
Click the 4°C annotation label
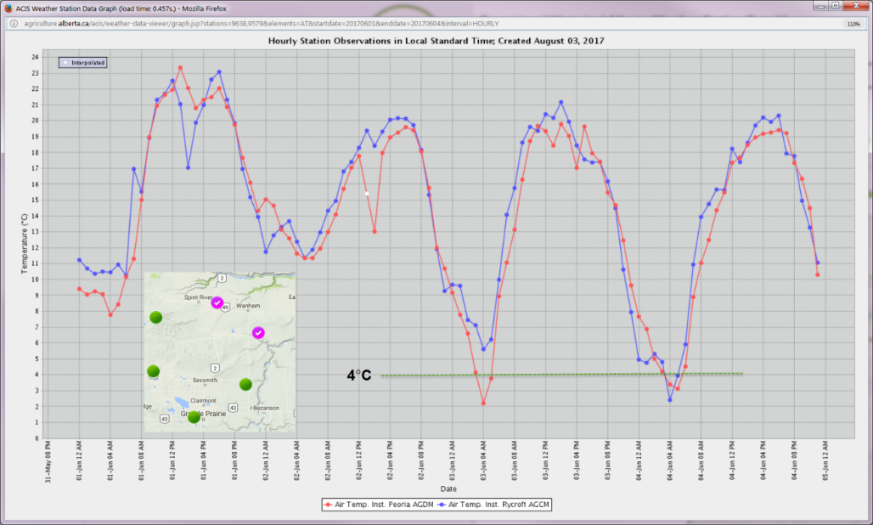pos(359,375)
